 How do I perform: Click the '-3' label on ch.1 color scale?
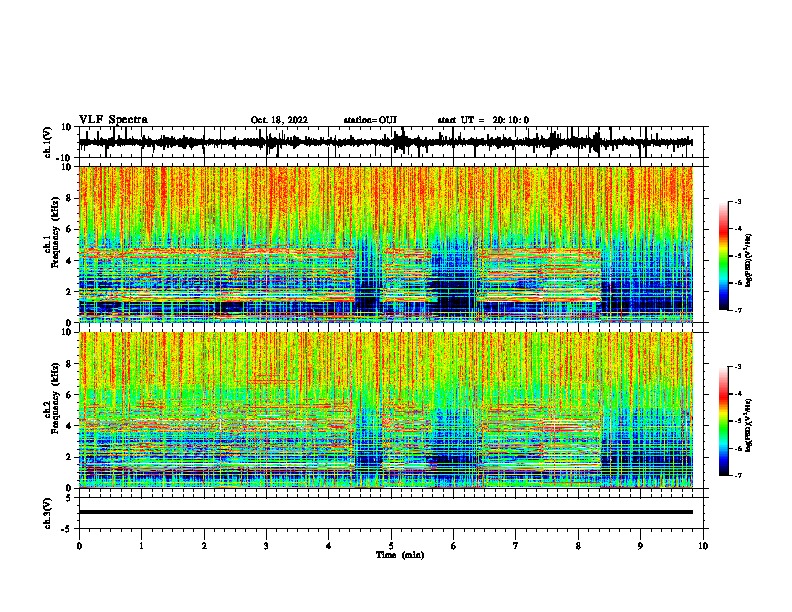pos(738,201)
